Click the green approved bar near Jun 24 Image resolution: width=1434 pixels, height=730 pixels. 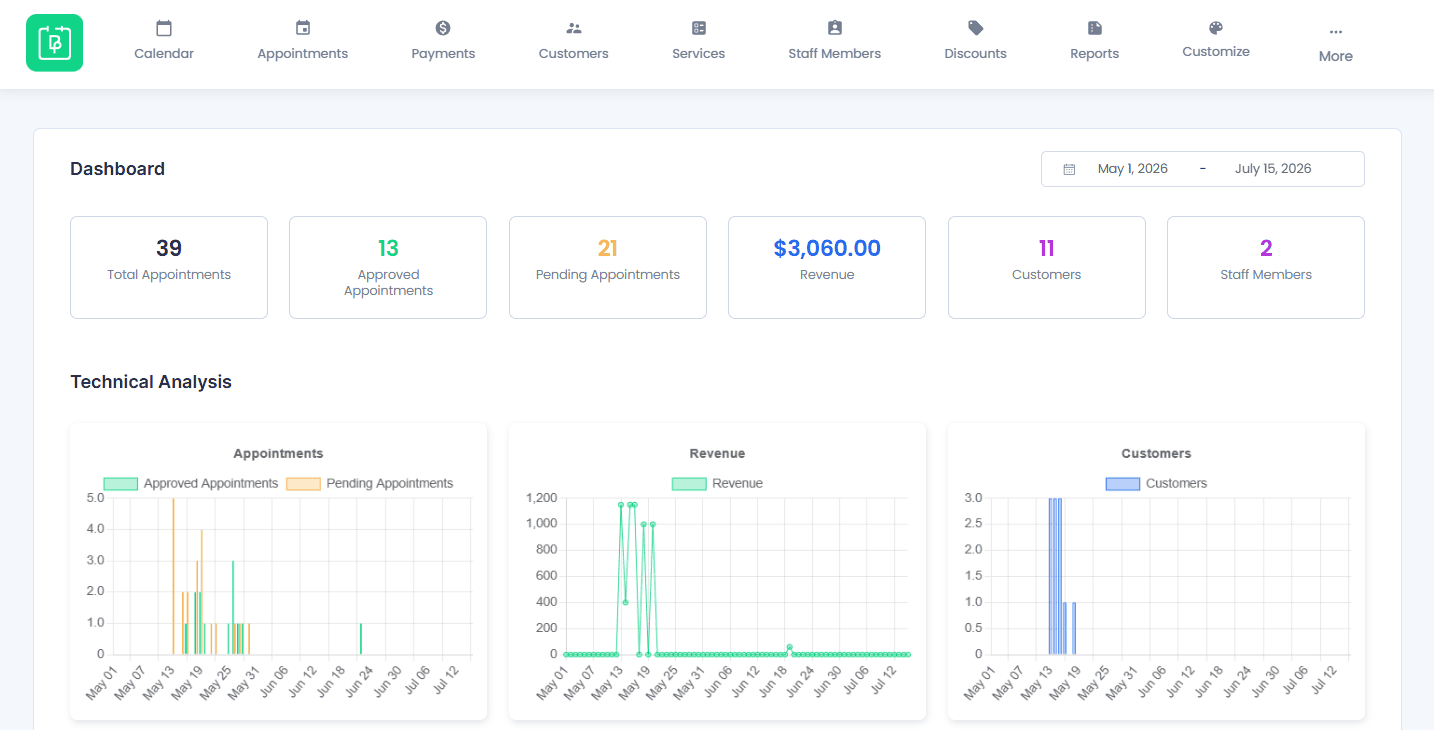(360, 639)
